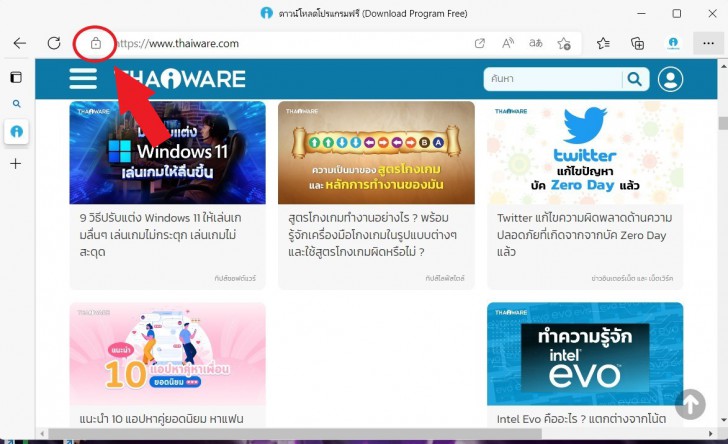Viewport: 728px width, 444px height.
Task: Click the vertical scrollbar down arrow
Action: click(723, 420)
